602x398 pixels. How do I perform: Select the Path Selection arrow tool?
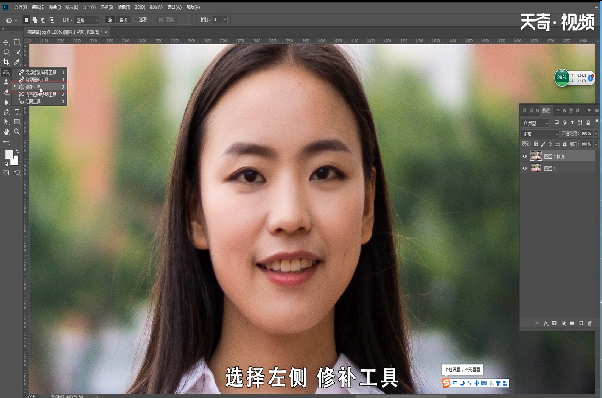pos(6,122)
